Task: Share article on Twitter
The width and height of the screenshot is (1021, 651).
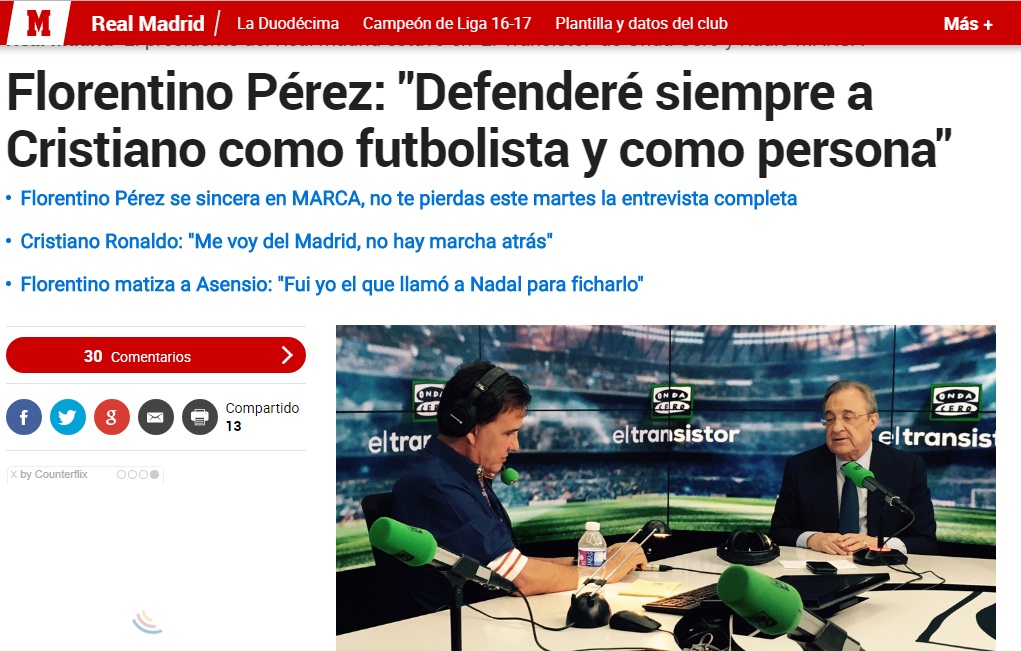Action: [x=68, y=417]
